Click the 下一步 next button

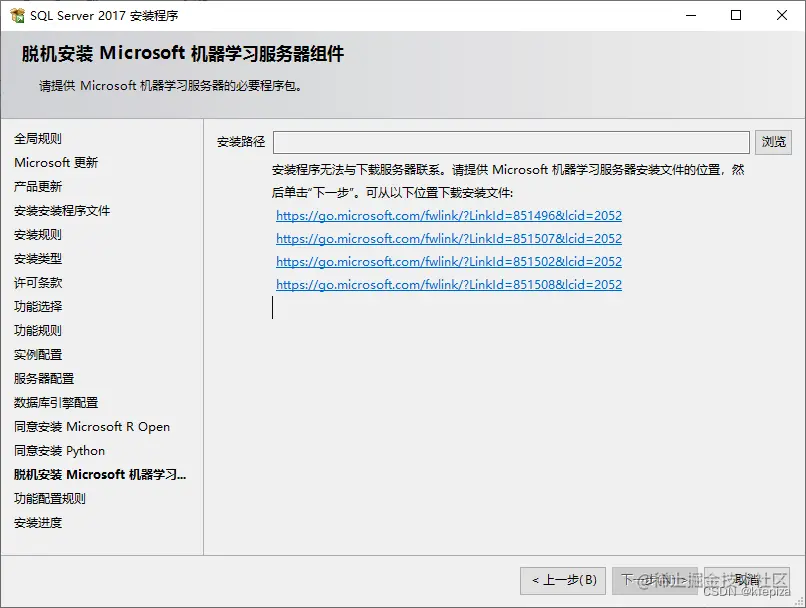(655, 581)
